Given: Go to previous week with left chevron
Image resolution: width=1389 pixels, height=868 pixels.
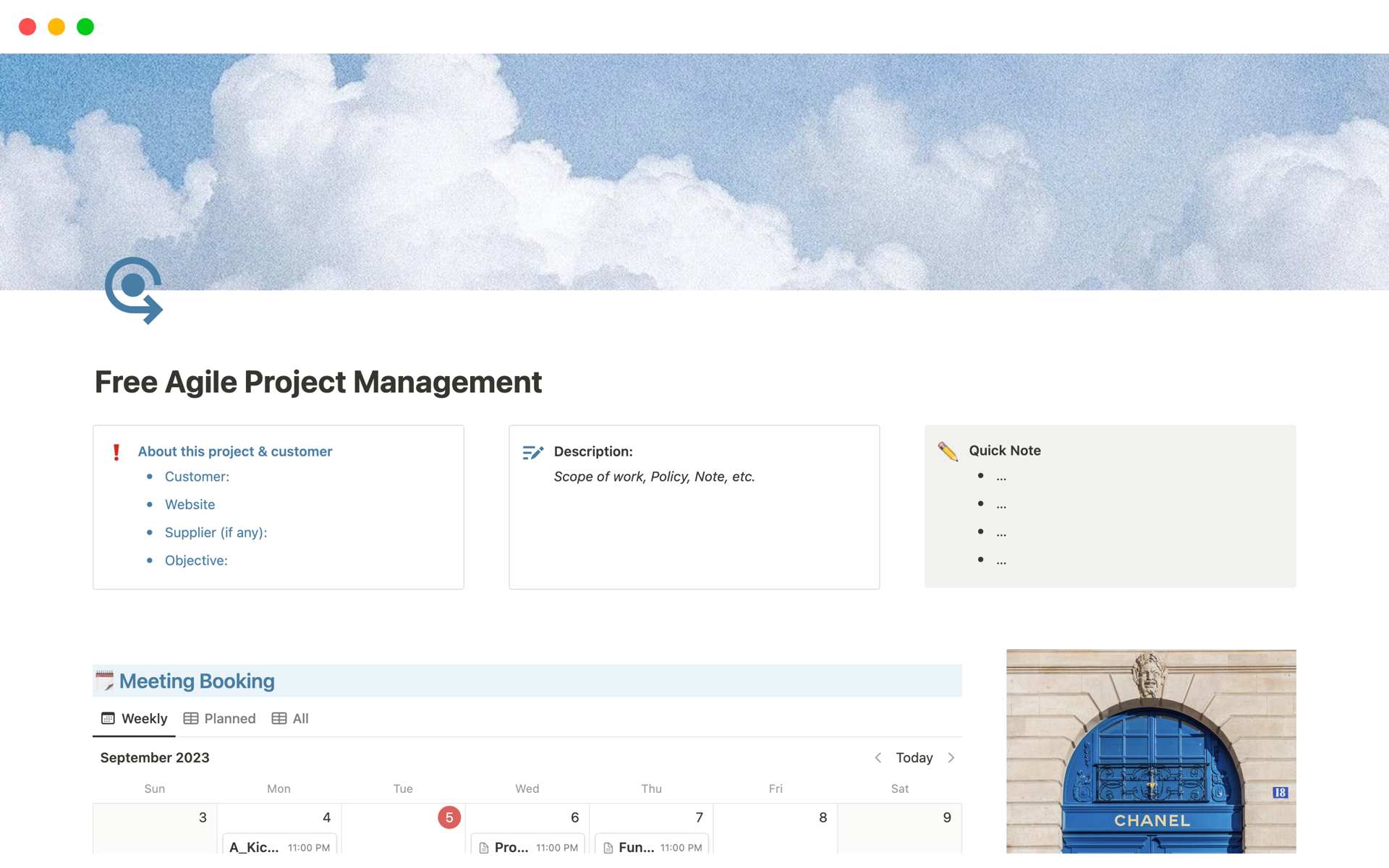Looking at the screenshot, I should 878,757.
